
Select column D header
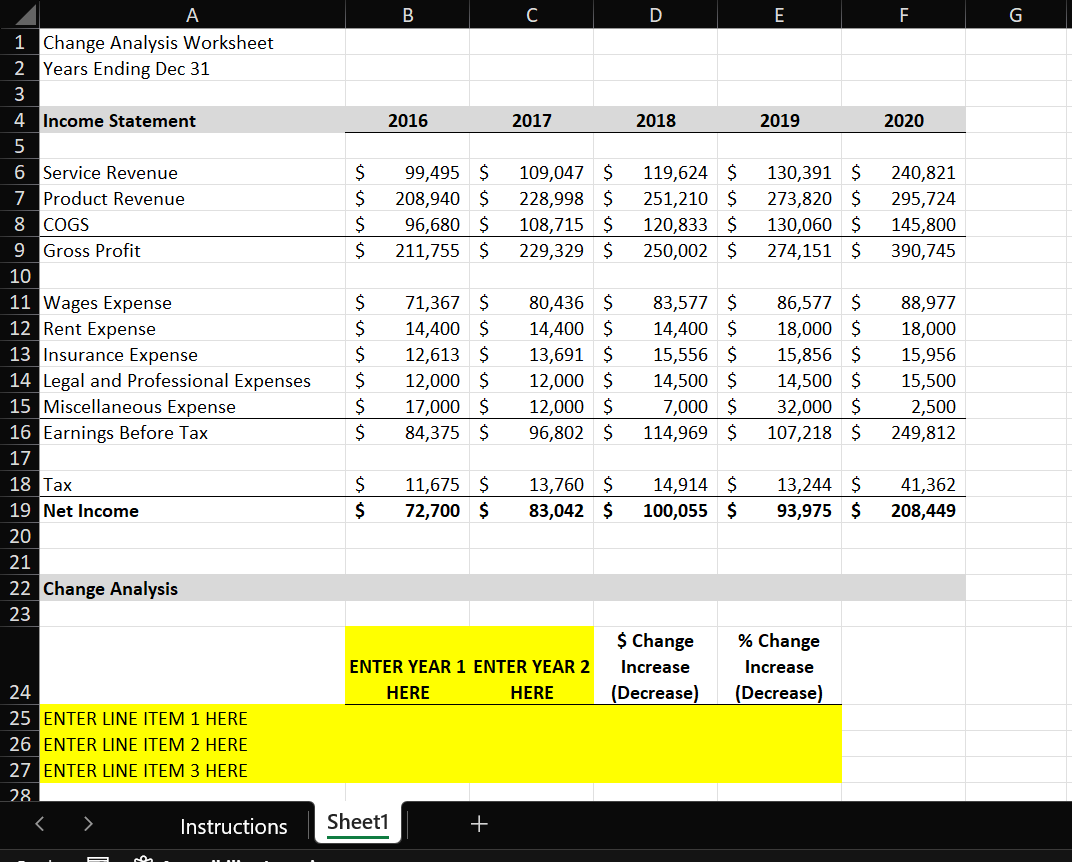point(656,14)
